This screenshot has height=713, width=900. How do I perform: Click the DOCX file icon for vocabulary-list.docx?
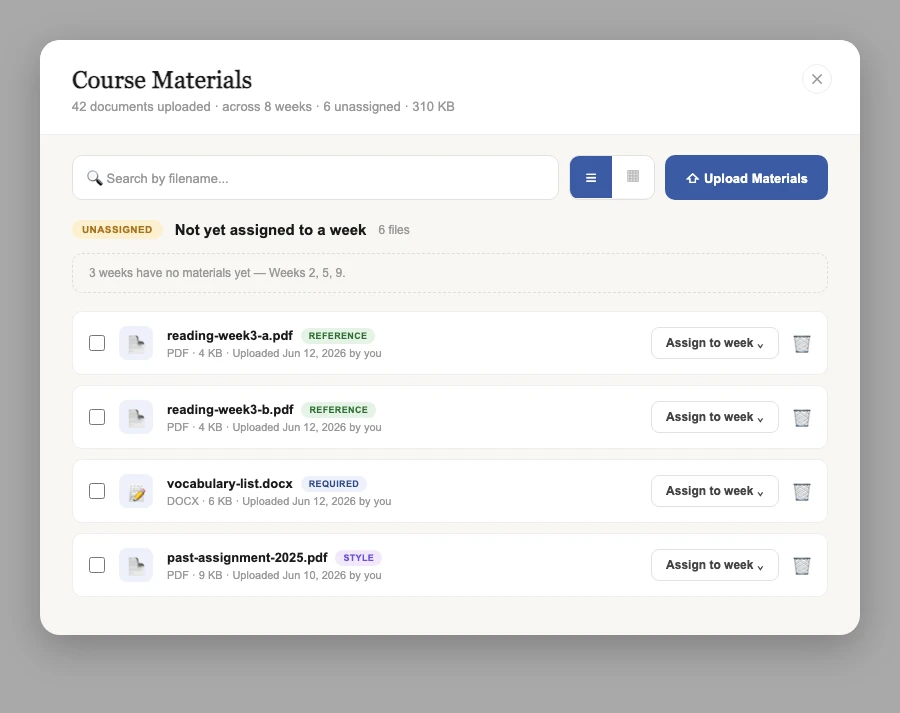point(136,491)
